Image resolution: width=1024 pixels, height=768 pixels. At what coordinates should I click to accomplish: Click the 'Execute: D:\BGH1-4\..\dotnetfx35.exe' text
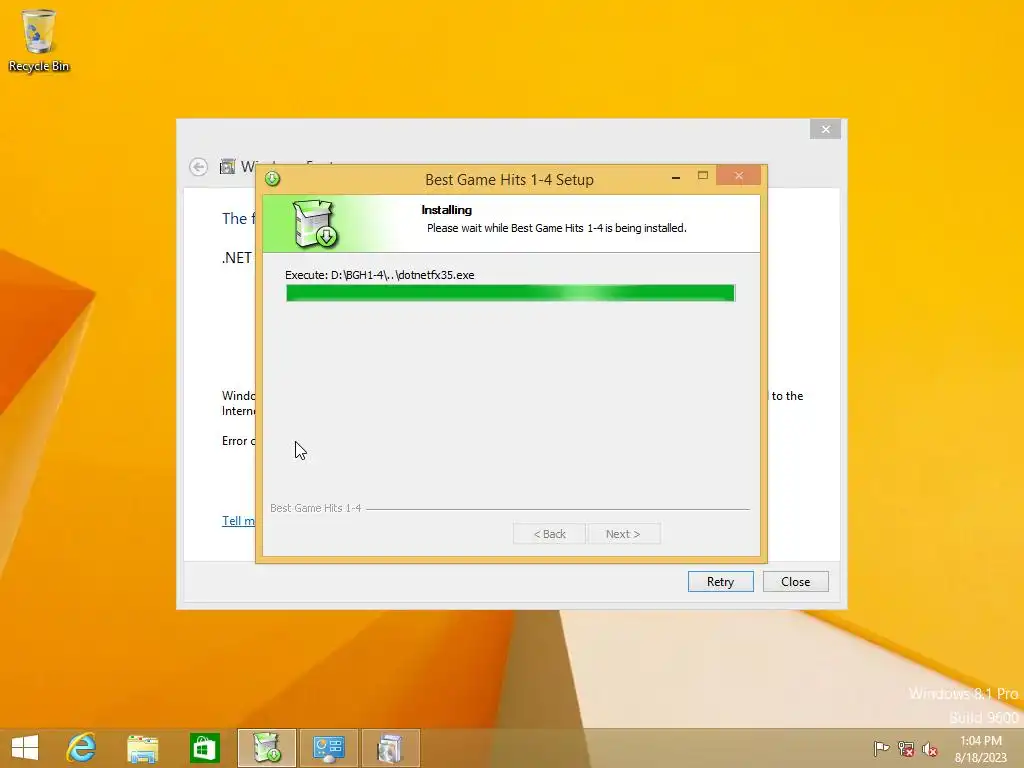(x=380, y=275)
